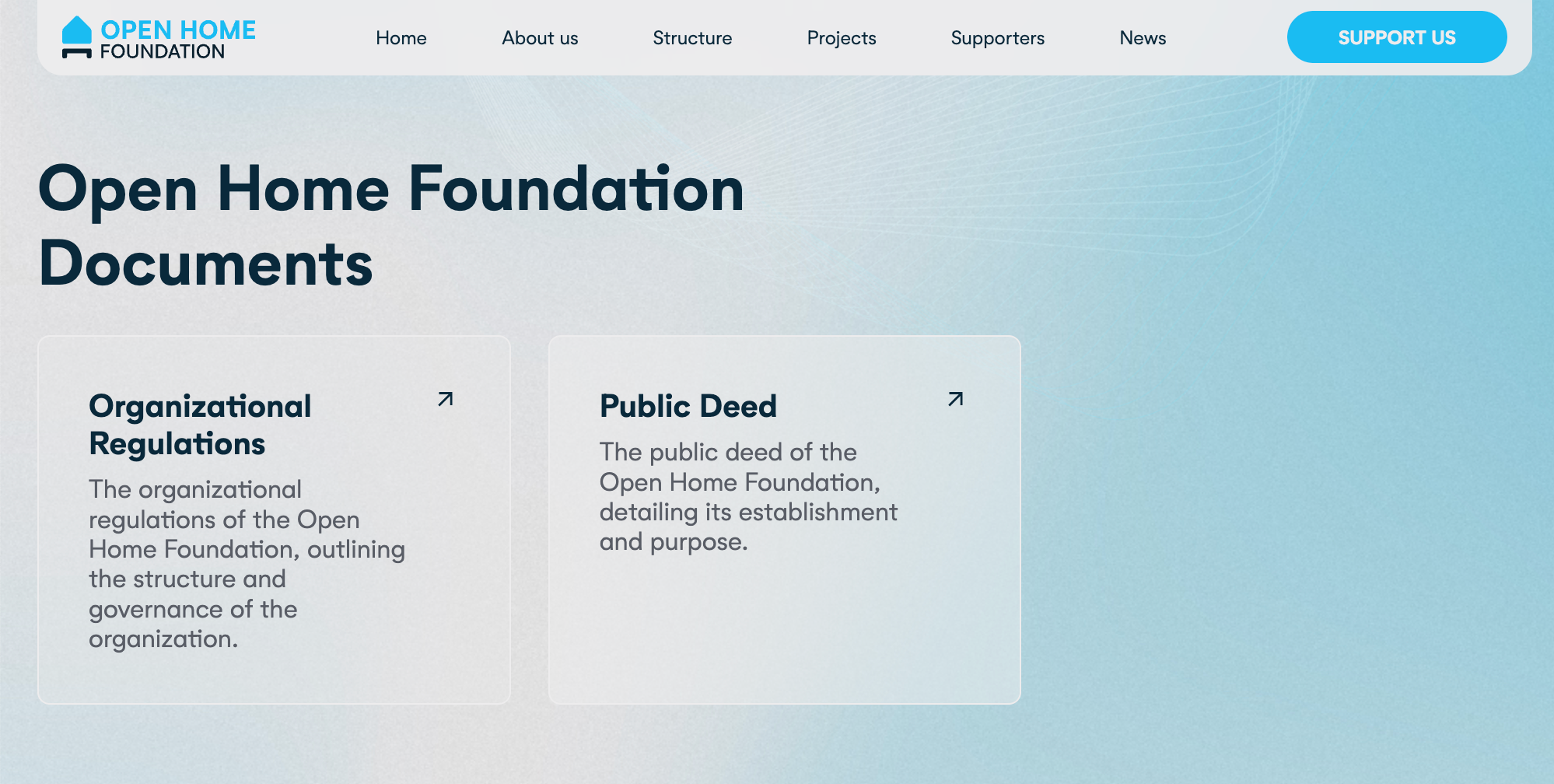Screen dimensions: 1554x784
Task: Click the Open Home Foundation Documents page title
Action: [389, 226]
